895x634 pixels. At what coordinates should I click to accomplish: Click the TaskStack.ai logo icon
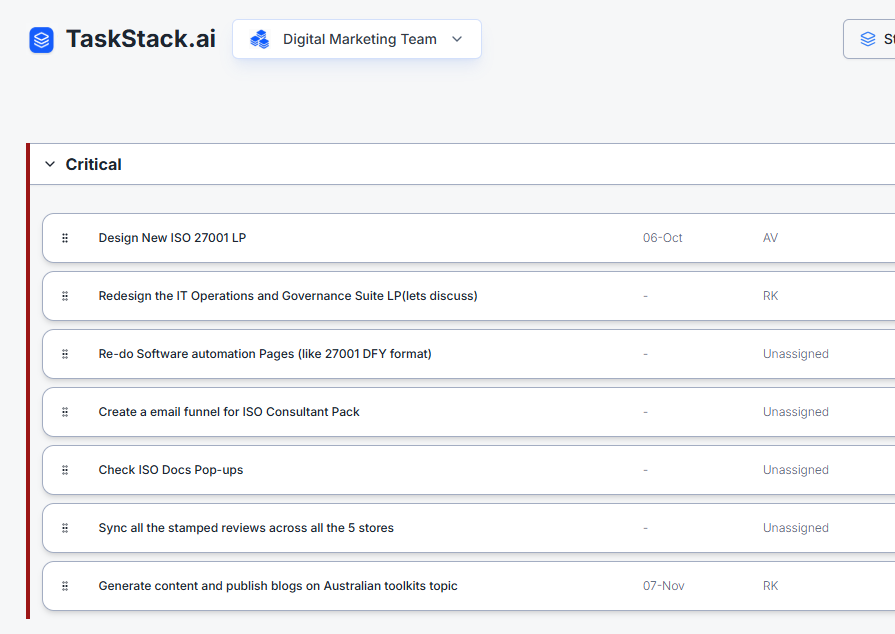(x=40, y=39)
